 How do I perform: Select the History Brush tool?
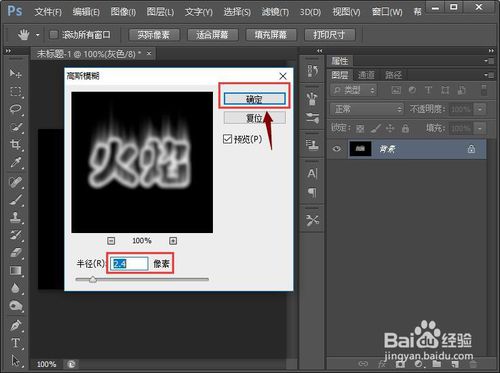pos(15,235)
